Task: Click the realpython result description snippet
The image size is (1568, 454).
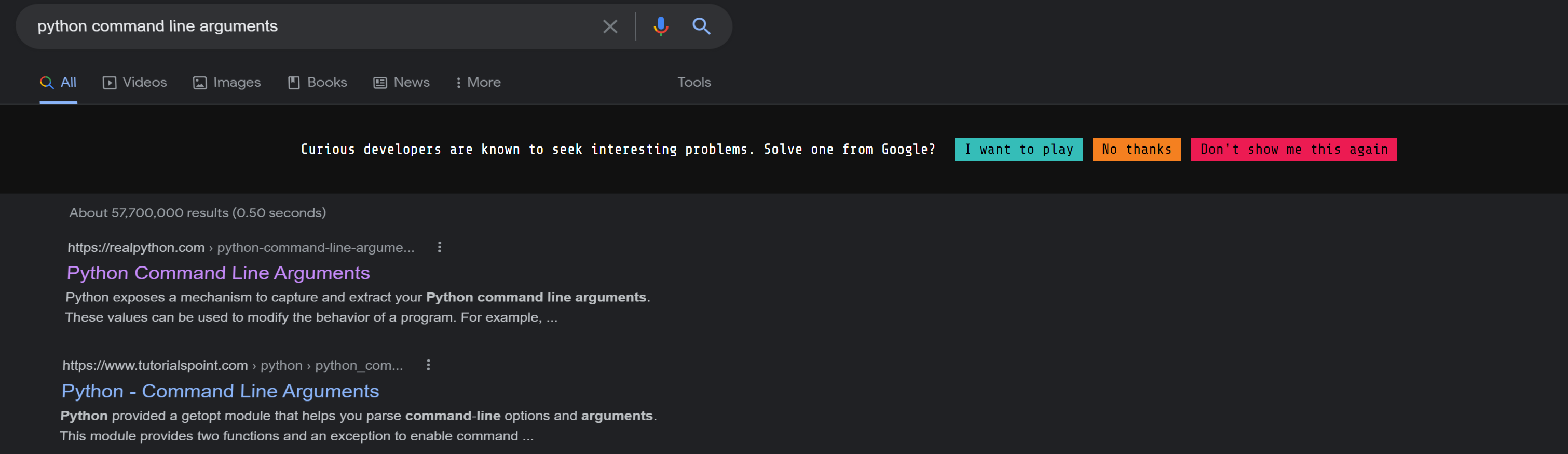Action: [357, 307]
